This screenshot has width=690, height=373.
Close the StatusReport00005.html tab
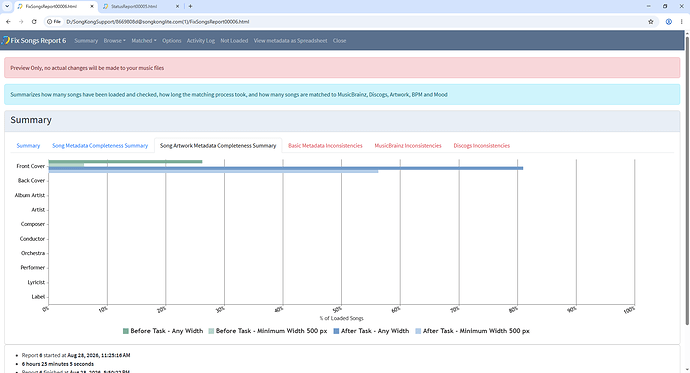(177, 6)
